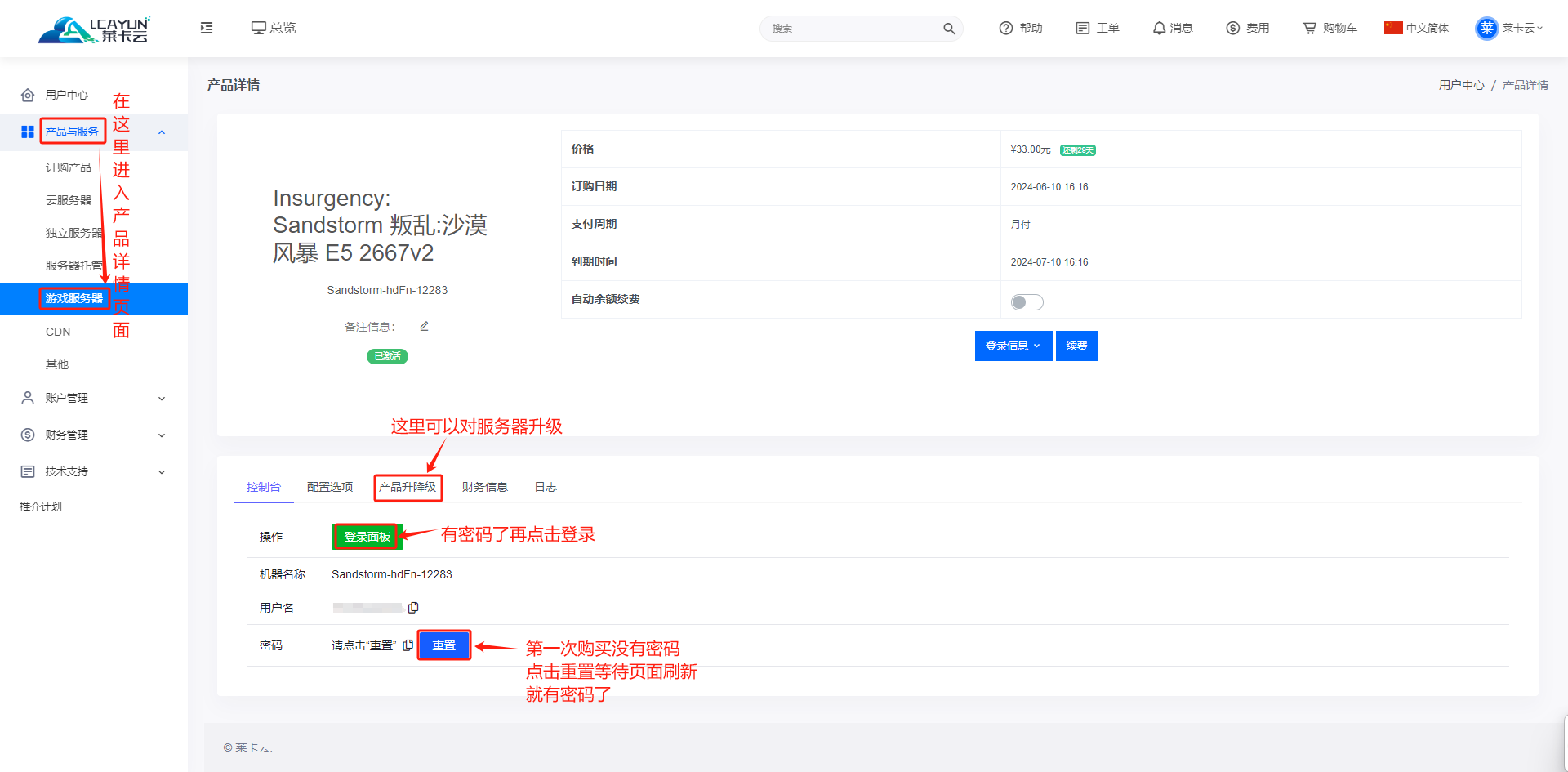The width and height of the screenshot is (1568, 772).
Task: Open 消息 notifications bell
Action: (1173, 28)
